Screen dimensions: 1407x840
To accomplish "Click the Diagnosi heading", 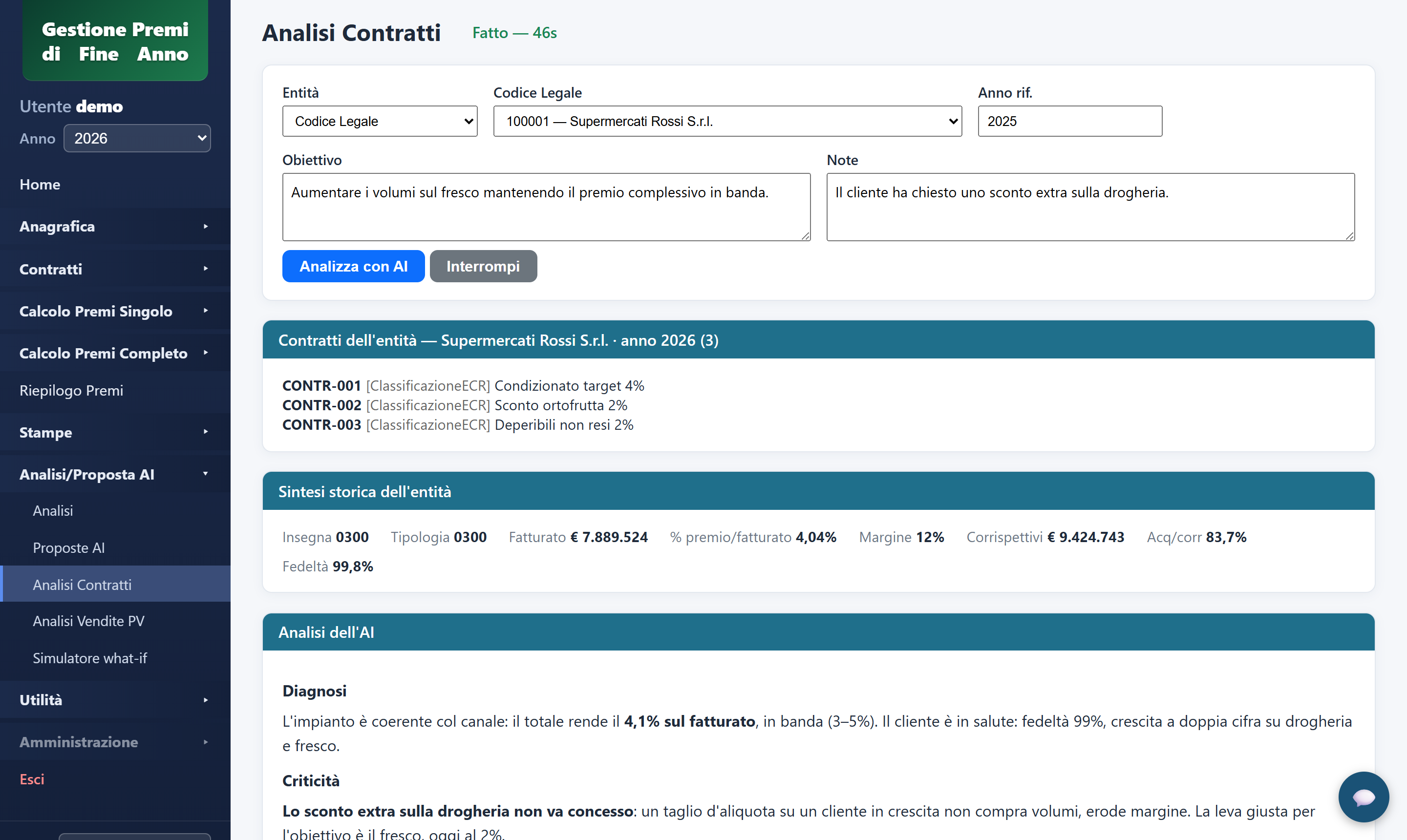I will pos(314,691).
